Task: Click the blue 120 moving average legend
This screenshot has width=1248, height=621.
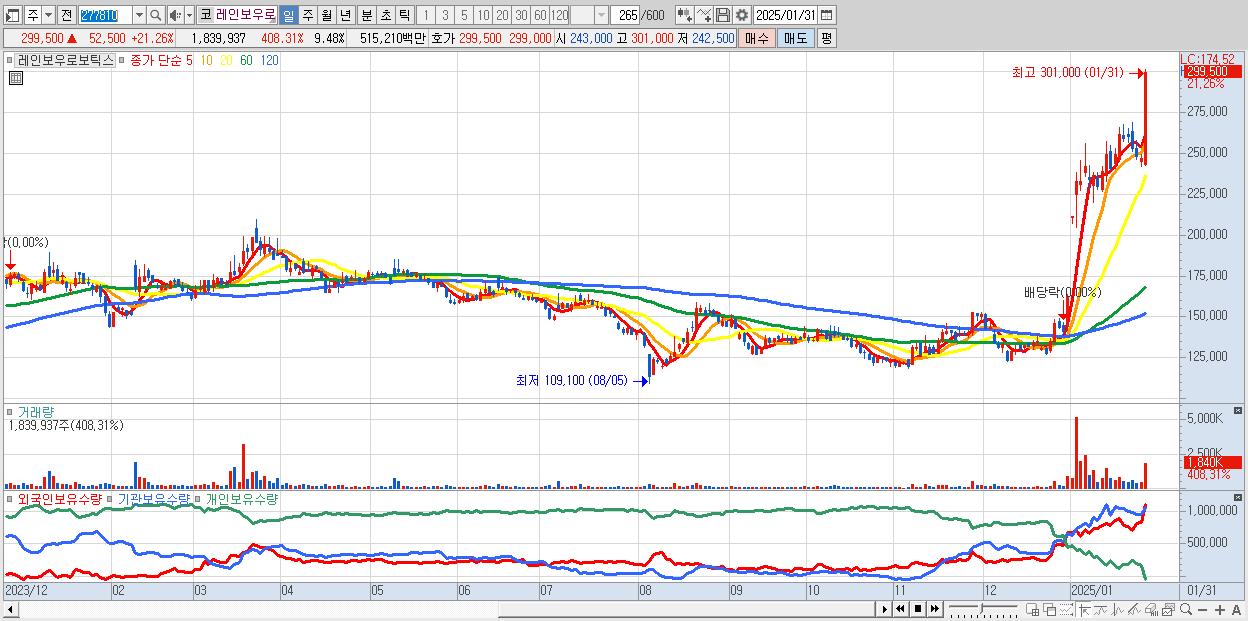Action: [269, 60]
